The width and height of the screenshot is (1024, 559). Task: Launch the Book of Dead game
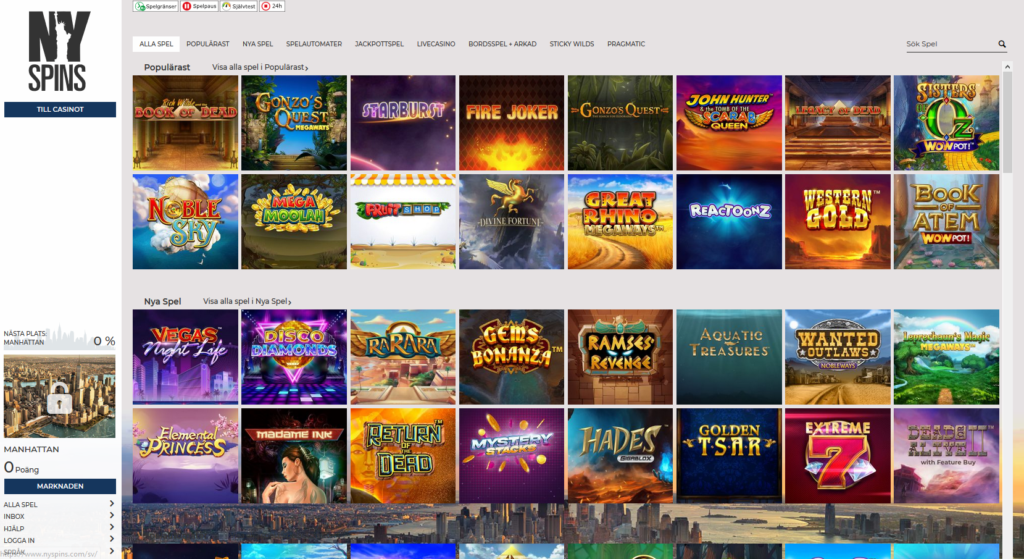[185, 123]
